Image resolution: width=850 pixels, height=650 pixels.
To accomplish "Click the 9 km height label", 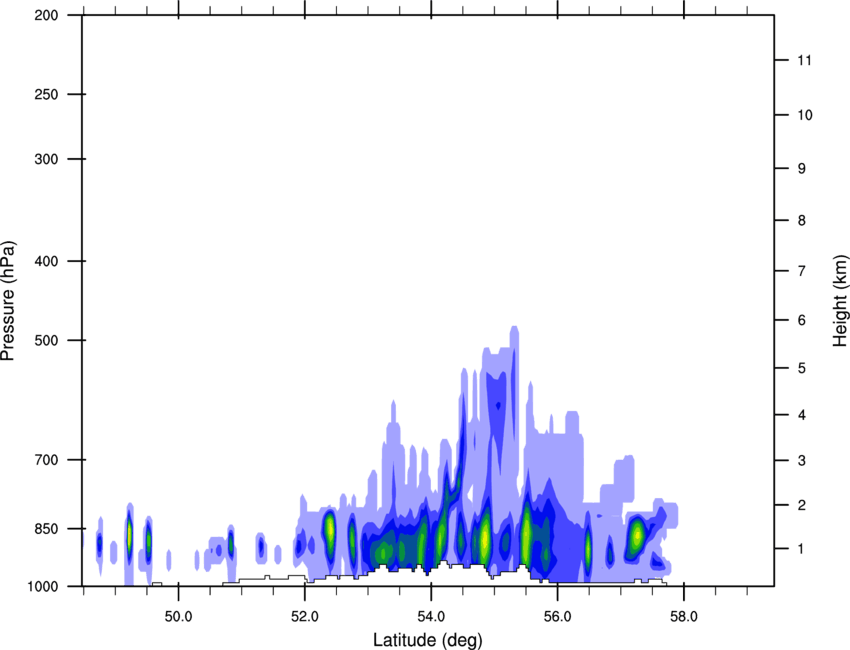I will (x=802, y=169).
